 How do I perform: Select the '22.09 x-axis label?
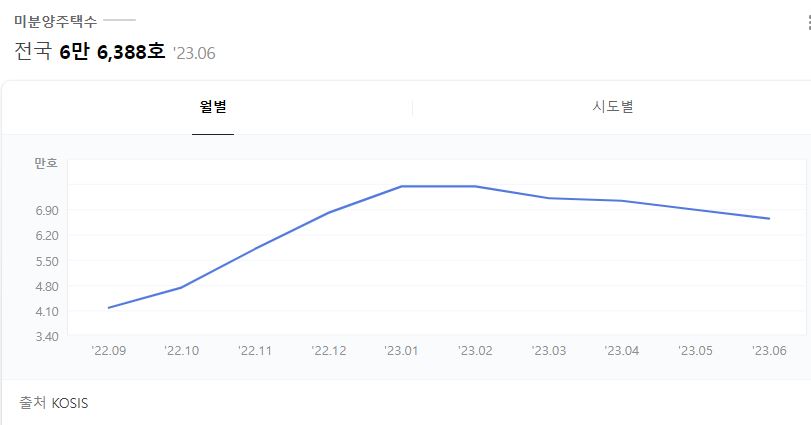[x=108, y=351]
